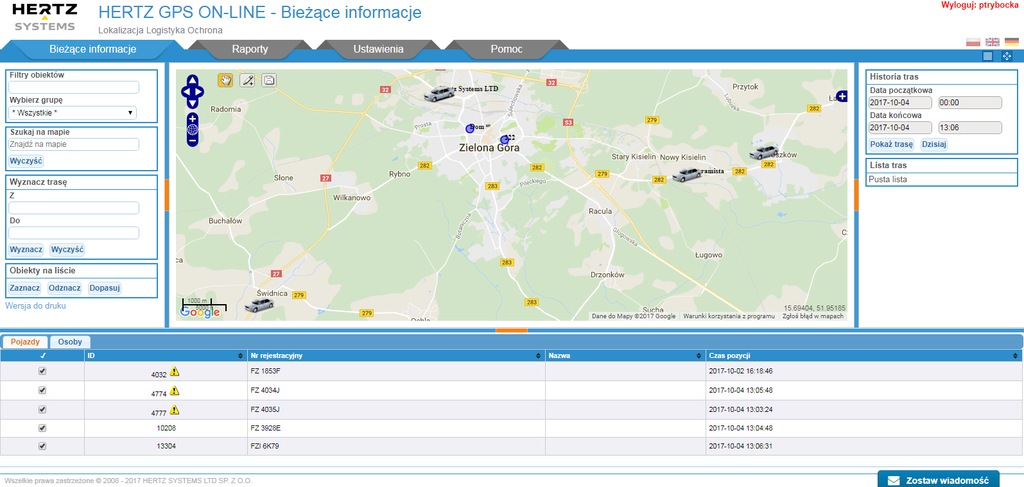
Task: Click the Data początkowa date field
Action: (x=901, y=102)
